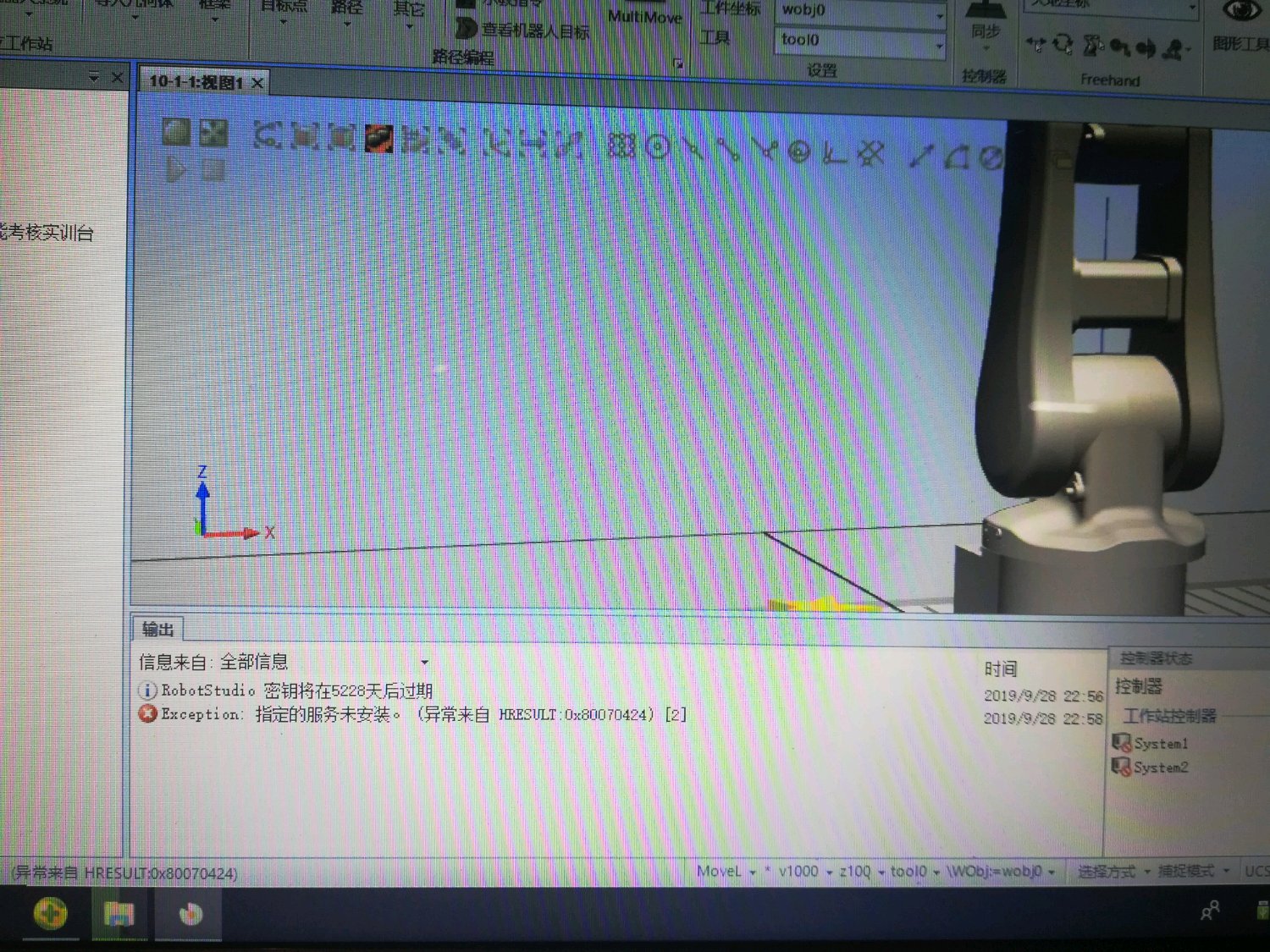Viewport: 1270px width, 952px height.
Task: Open the 图形工具 graphics tools button
Action: [1241, 27]
